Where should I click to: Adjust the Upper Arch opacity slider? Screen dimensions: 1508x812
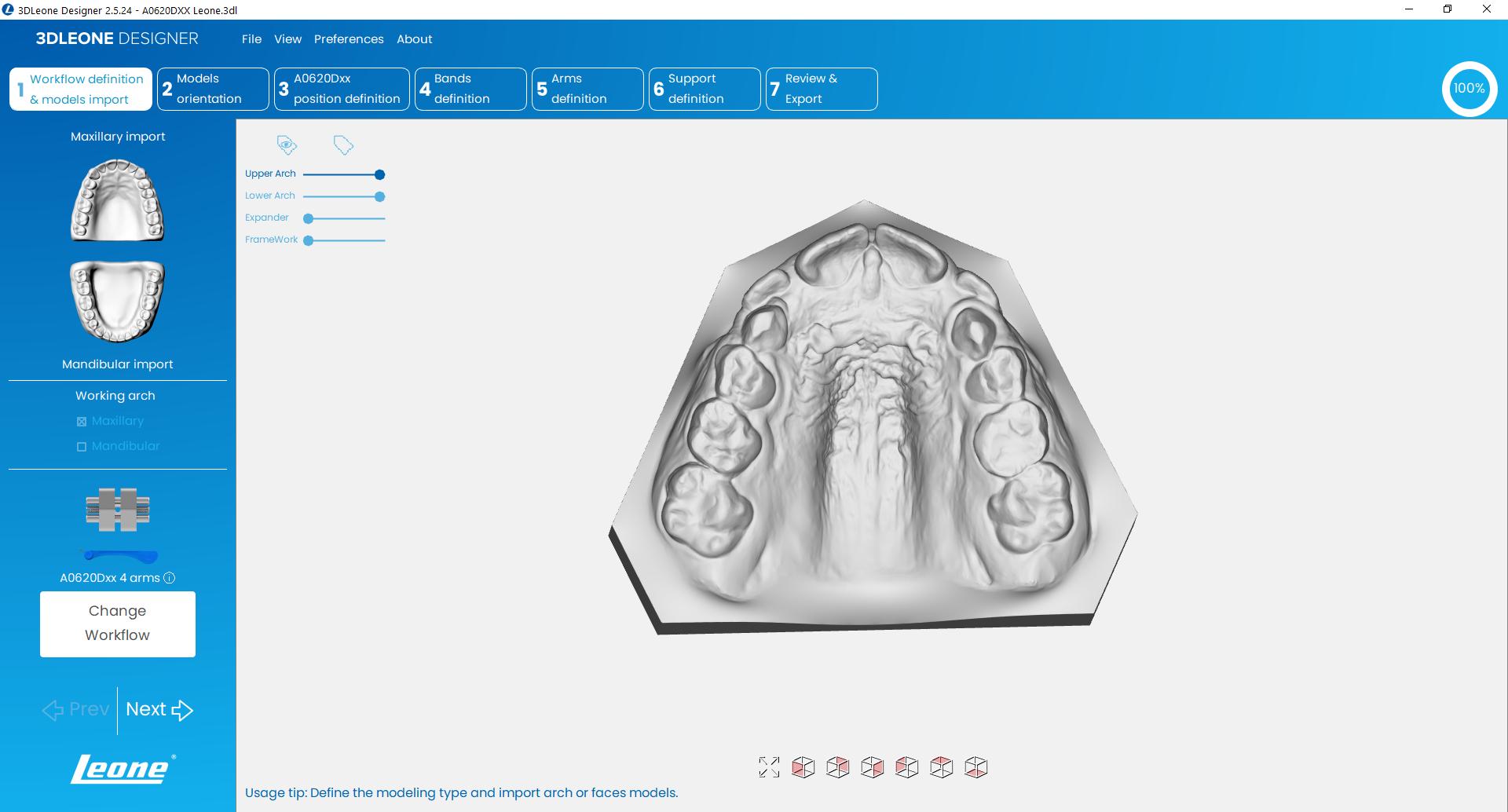344,174
